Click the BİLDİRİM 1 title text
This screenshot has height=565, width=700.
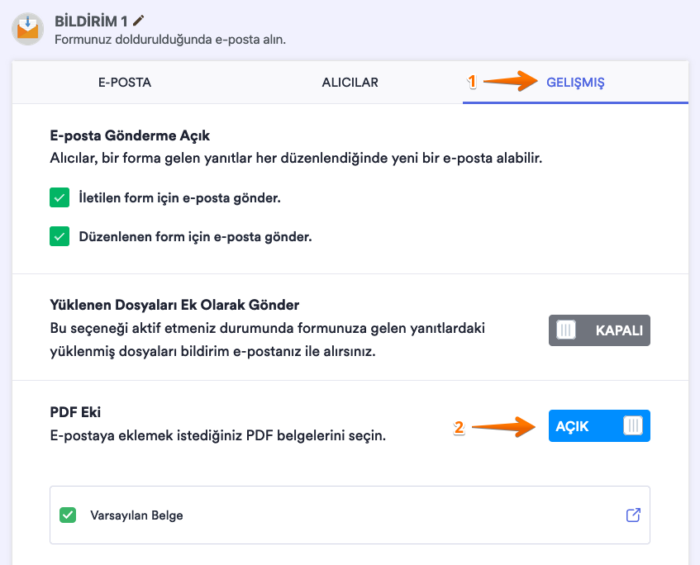tap(91, 19)
